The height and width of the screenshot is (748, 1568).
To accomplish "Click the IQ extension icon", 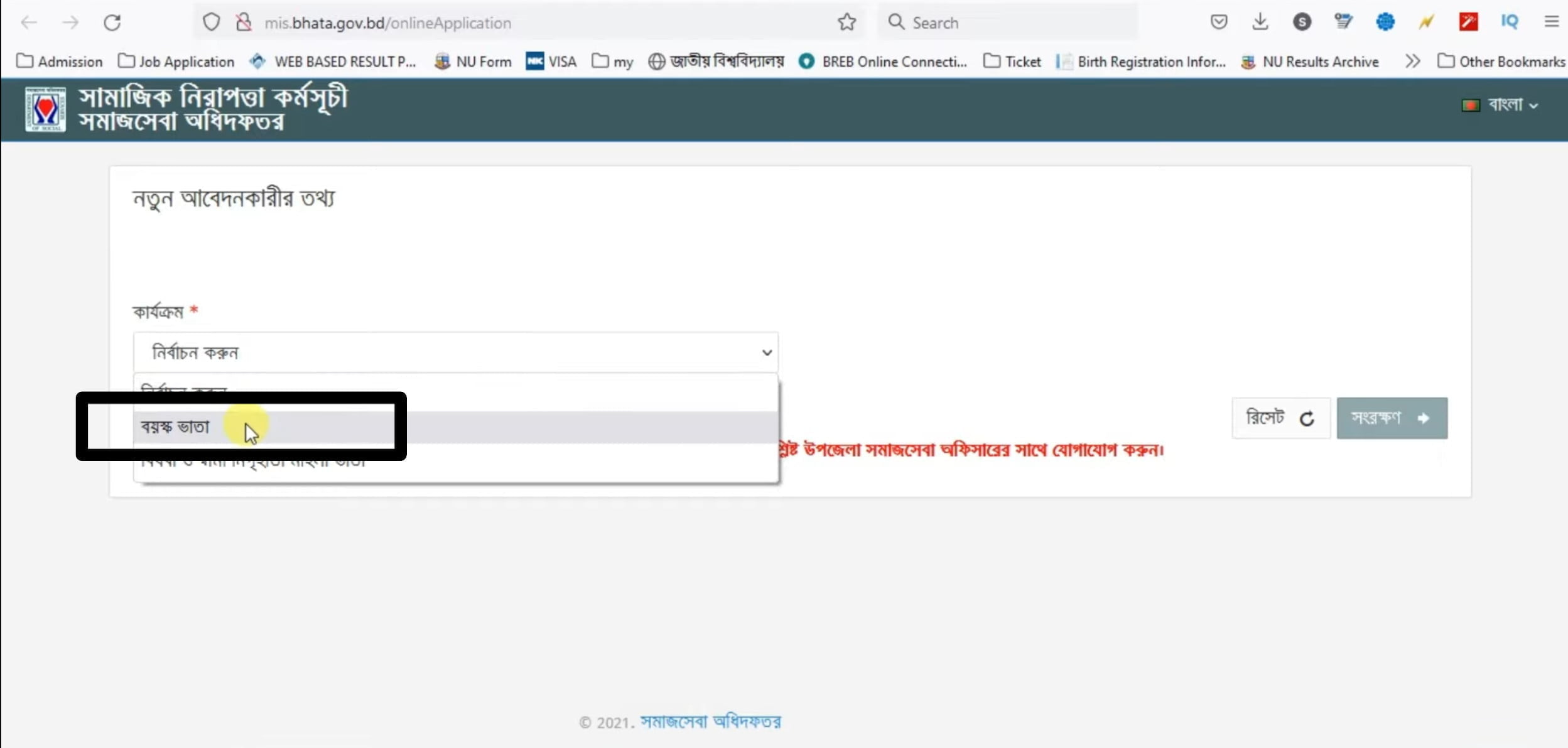I will 1510,22.
